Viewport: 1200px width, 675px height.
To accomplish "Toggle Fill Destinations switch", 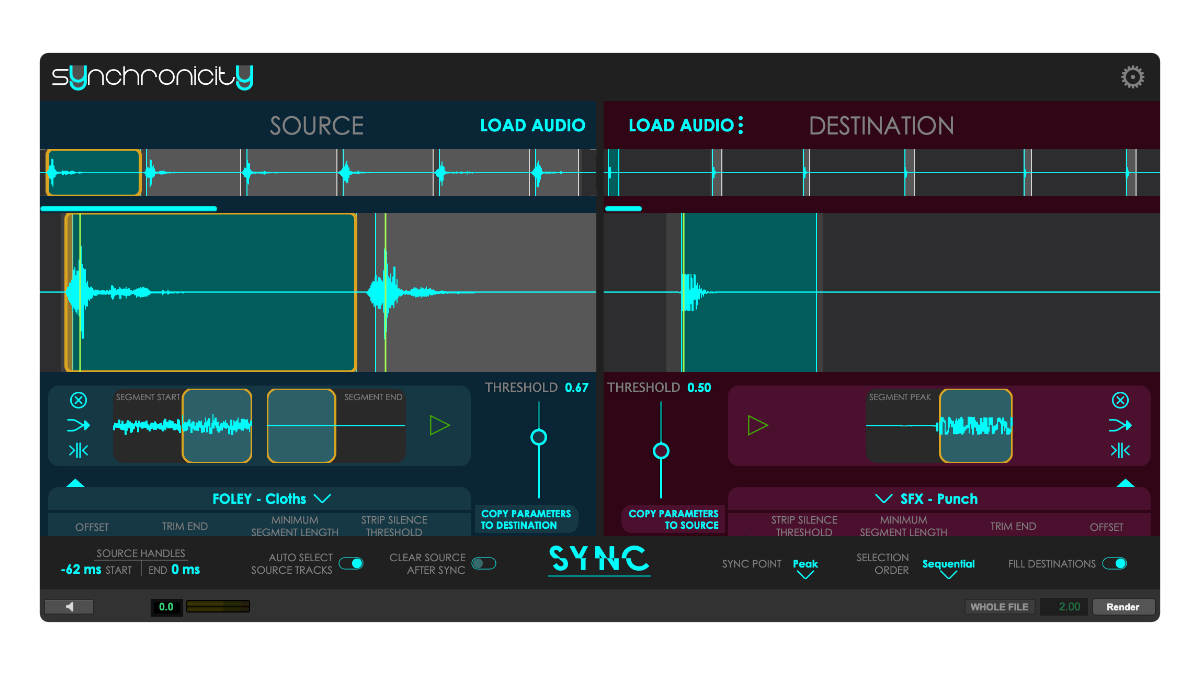I will [x=1115, y=563].
